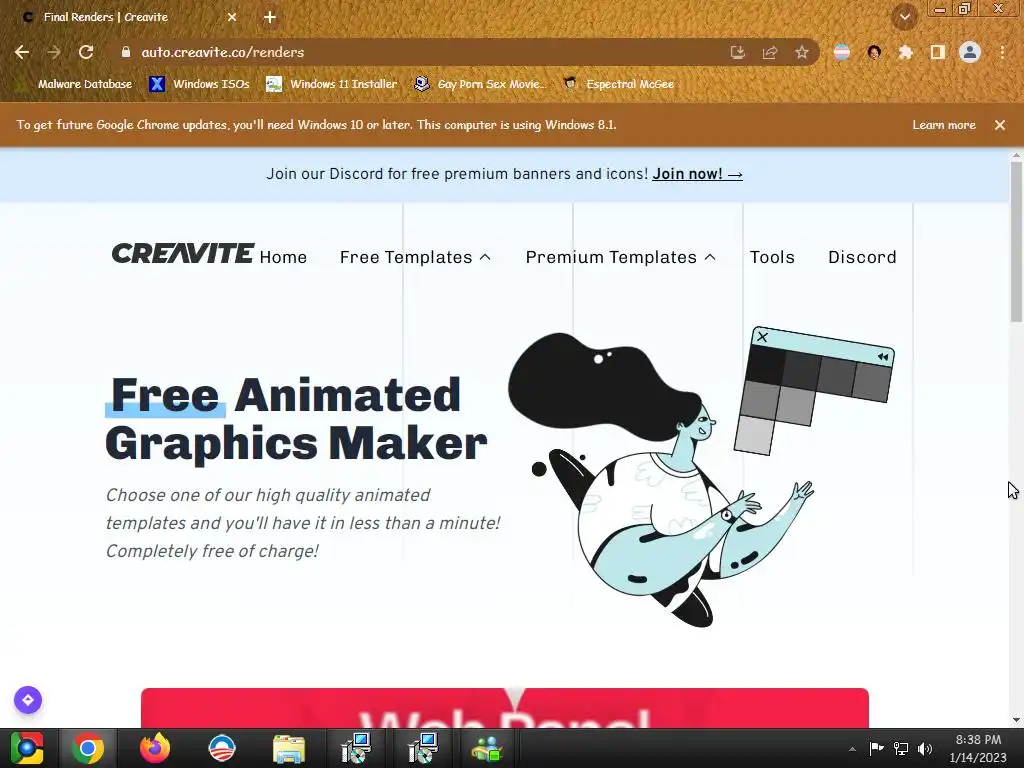This screenshot has width=1024, height=768.
Task: Open the first installer taskbar icon
Action: (x=356, y=748)
